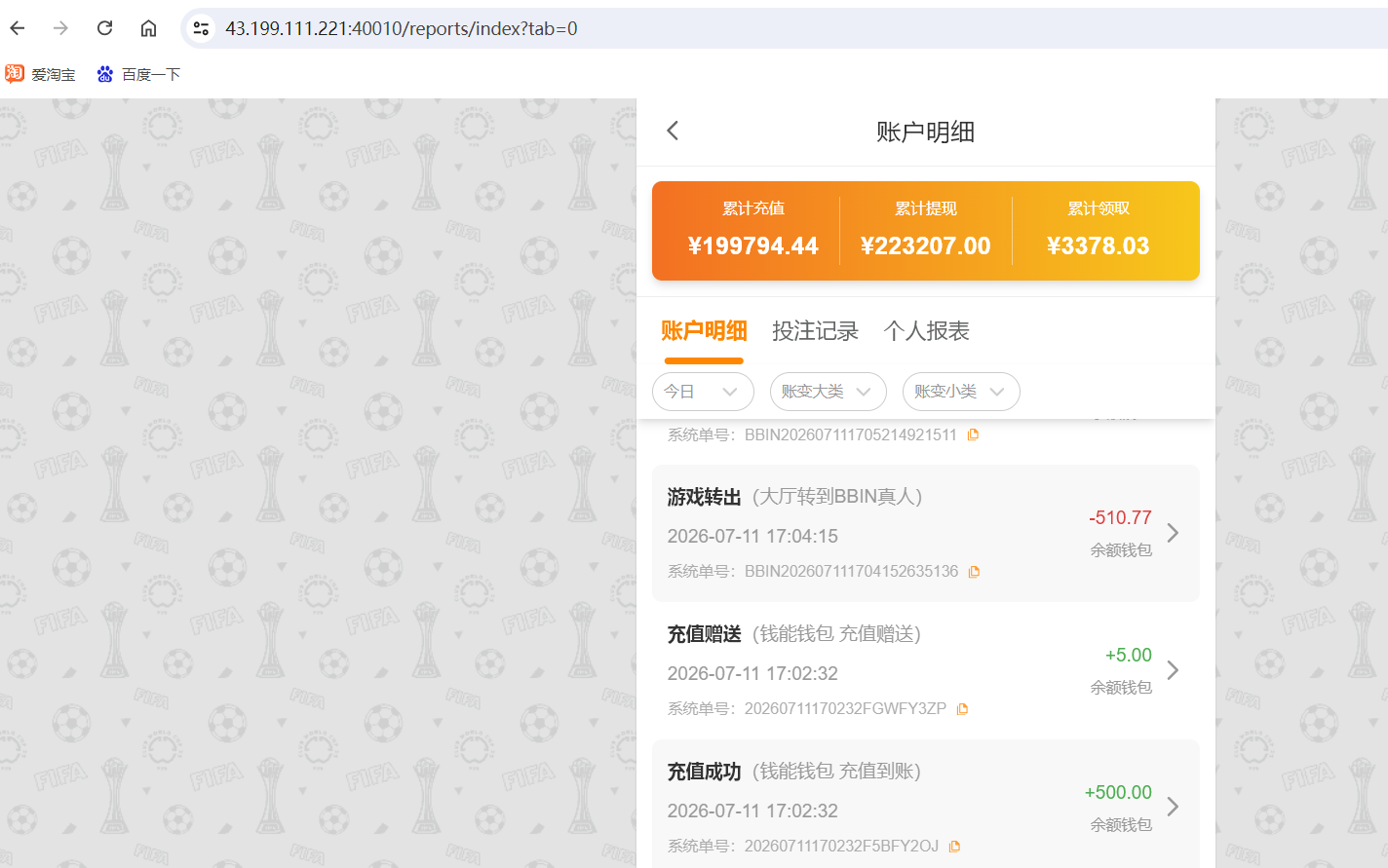Click the 游戏转出 record title
This screenshot has width=1388, height=868.
pyautogui.click(x=704, y=497)
